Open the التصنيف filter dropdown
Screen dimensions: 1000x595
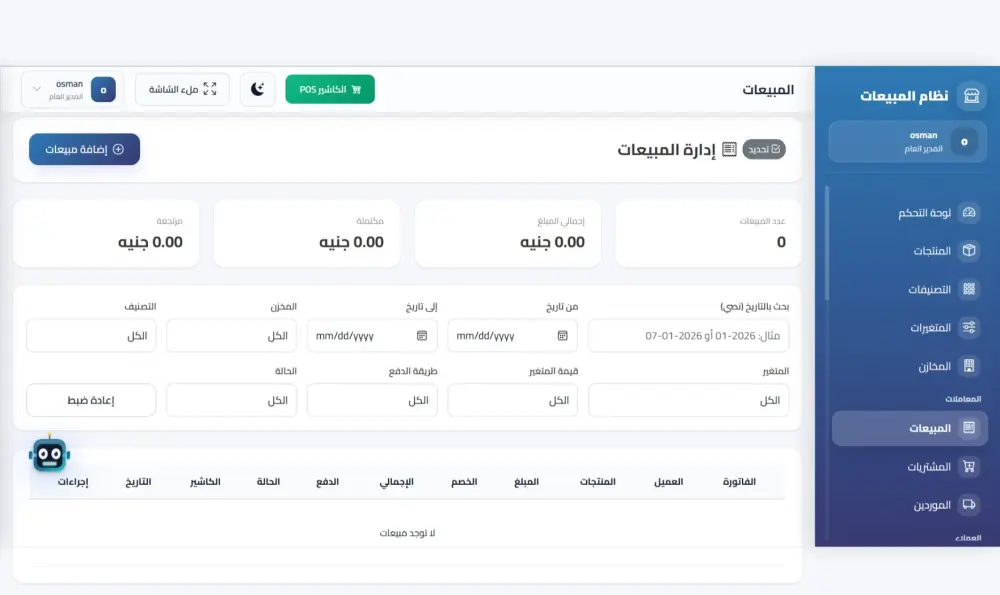click(x=90, y=335)
